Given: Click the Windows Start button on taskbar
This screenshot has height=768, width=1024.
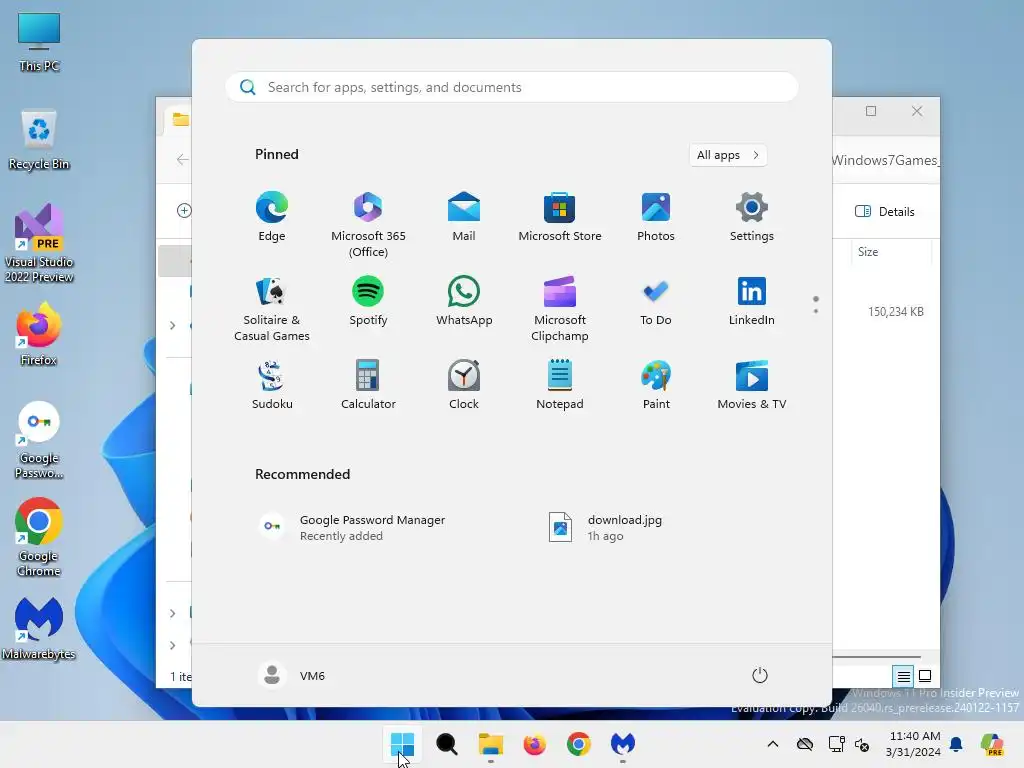Looking at the screenshot, I should (x=402, y=744).
